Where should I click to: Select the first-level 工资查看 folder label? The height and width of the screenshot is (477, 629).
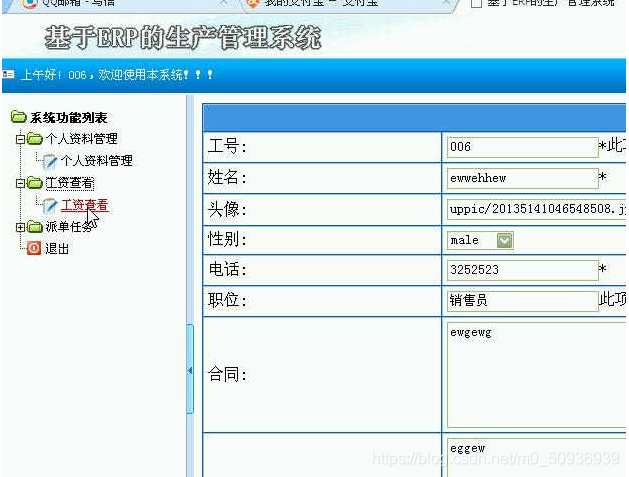[x=69, y=183]
